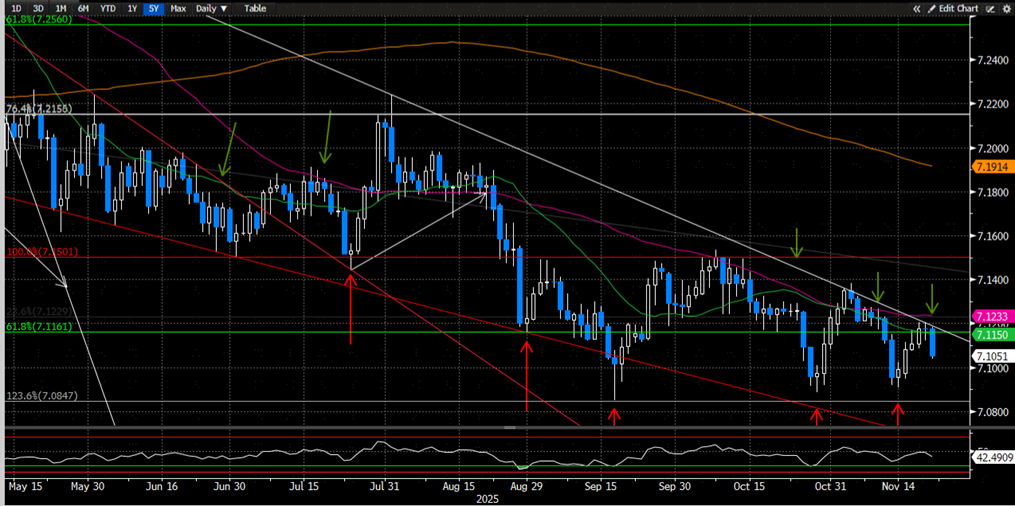Select the 61.8%(7.1161) Fibonacci label

39,327
